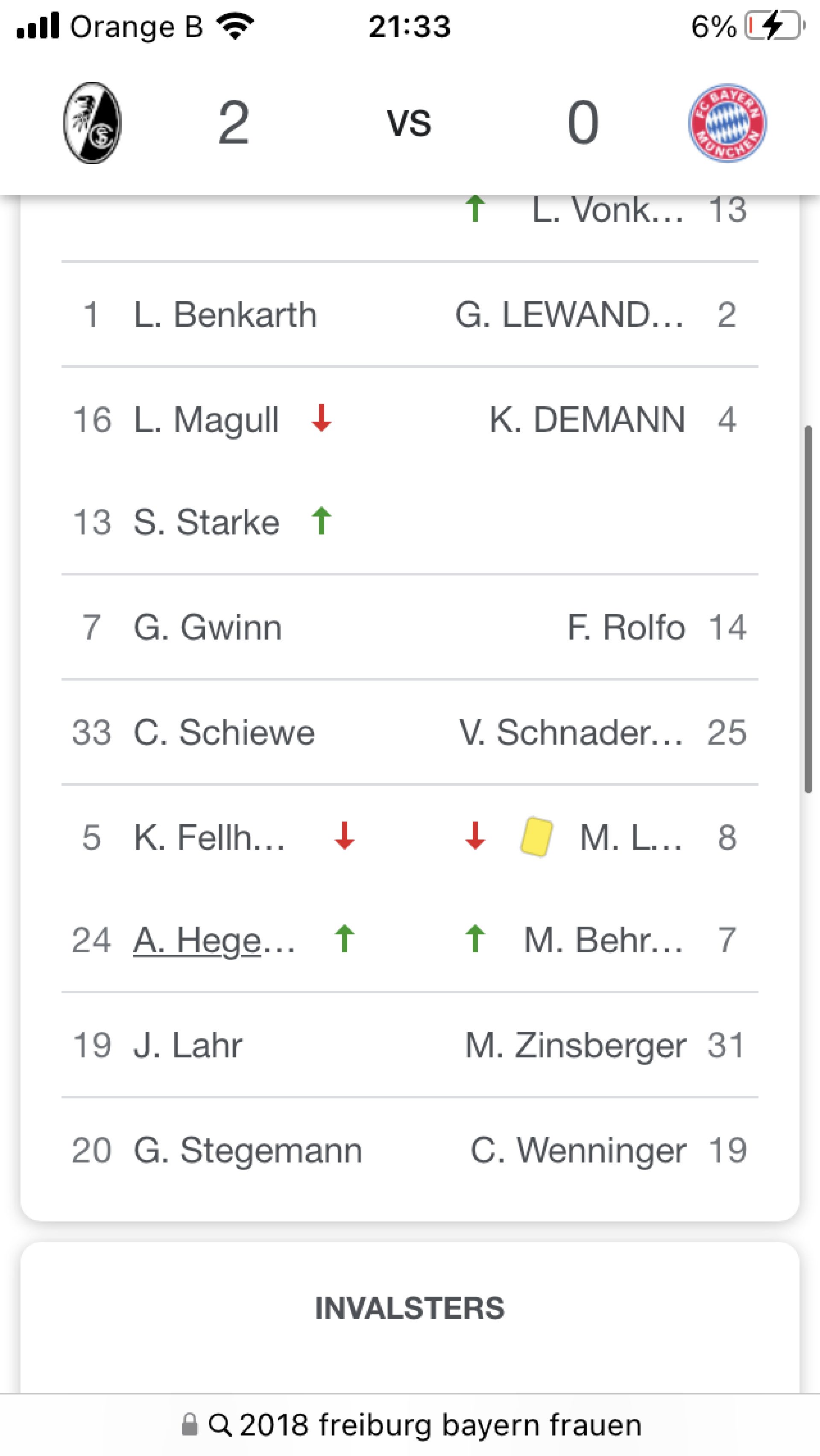Click green substitution arrow beside S. Starke
Screen dimensions: 820x1456
pyautogui.click(x=322, y=520)
